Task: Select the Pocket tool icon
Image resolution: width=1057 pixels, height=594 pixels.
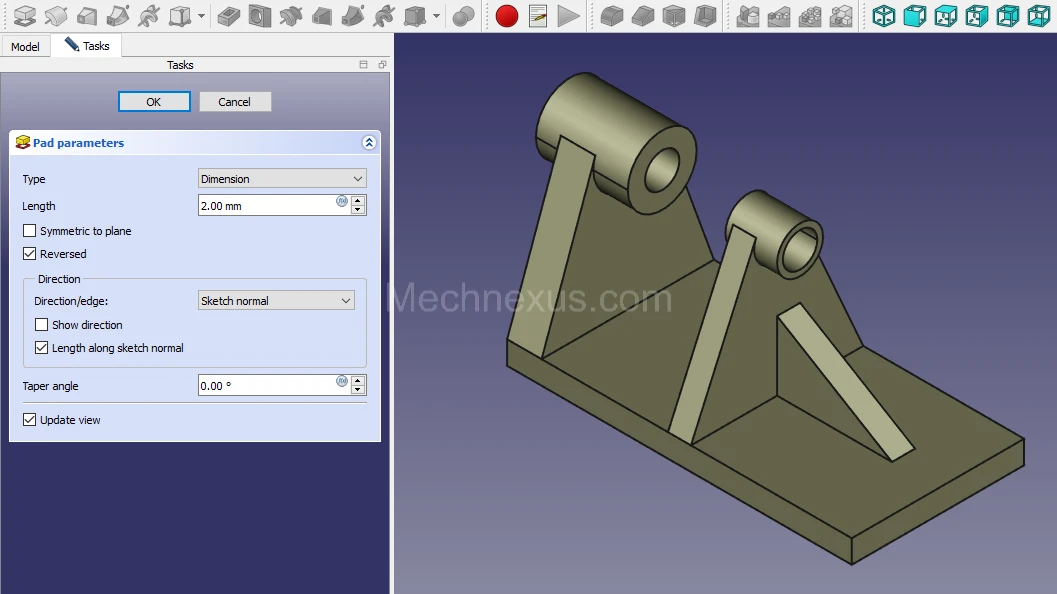Action: [x=229, y=16]
